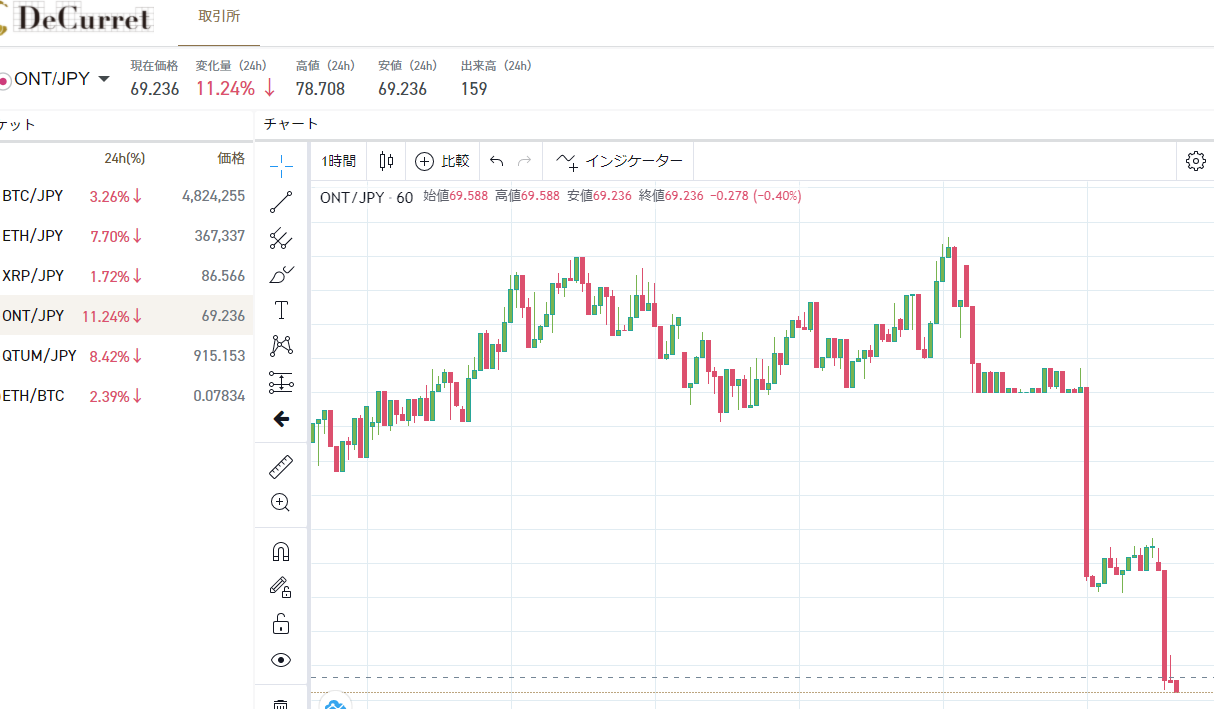This screenshot has height=709, width=1214.
Task: Open the candlestick chart type selector
Action: [386, 161]
